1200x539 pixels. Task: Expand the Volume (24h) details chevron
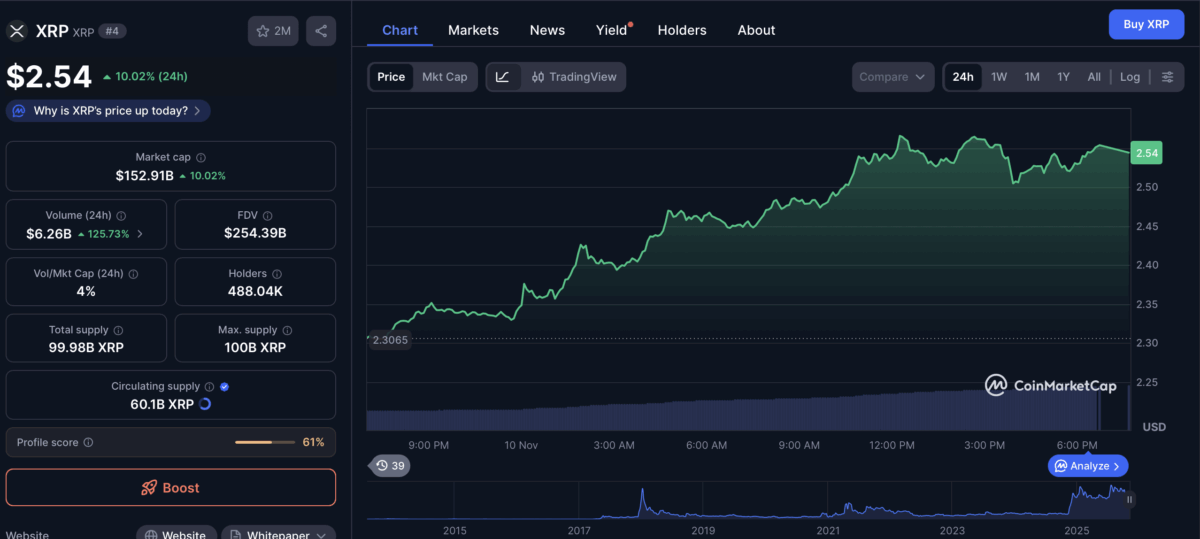tap(139, 234)
